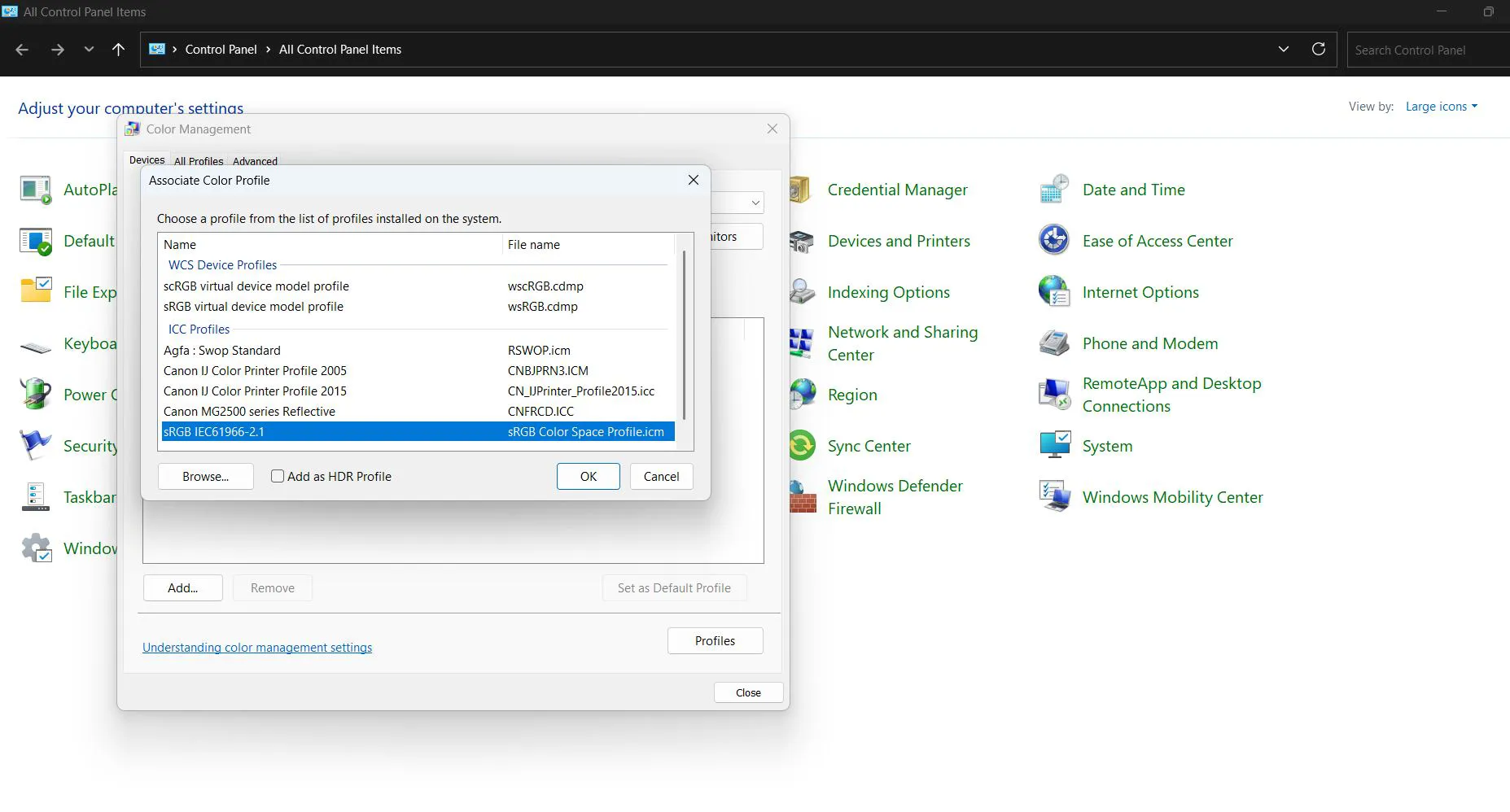Open Date and Time settings
This screenshot has width=1510, height=812.
pos(1134,190)
